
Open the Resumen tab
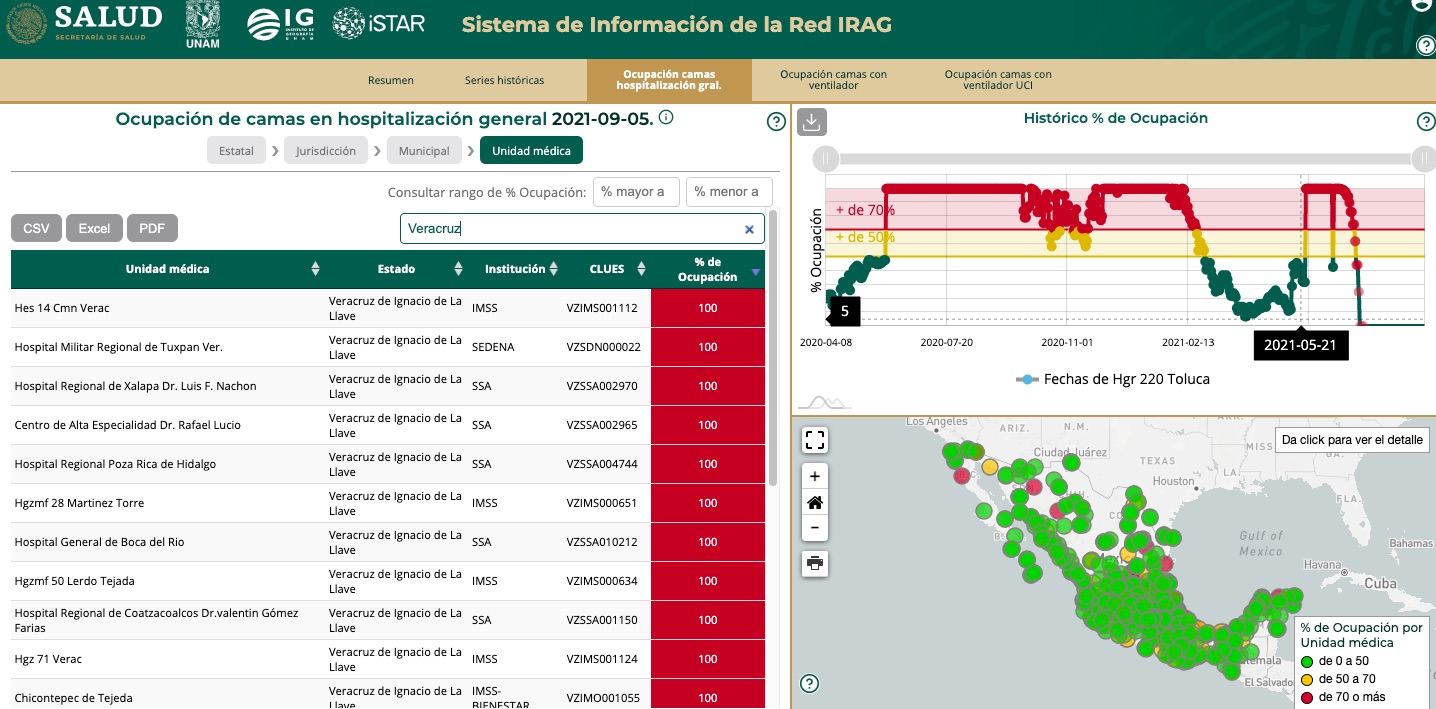coord(391,80)
